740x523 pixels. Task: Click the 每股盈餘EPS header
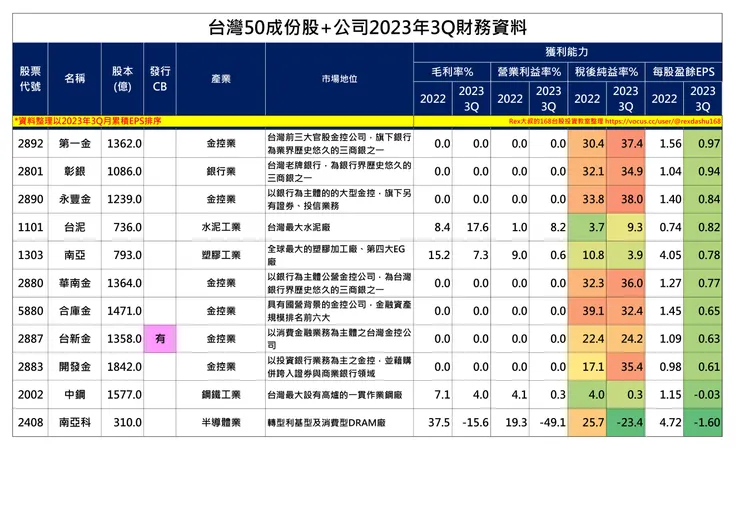coord(684,72)
